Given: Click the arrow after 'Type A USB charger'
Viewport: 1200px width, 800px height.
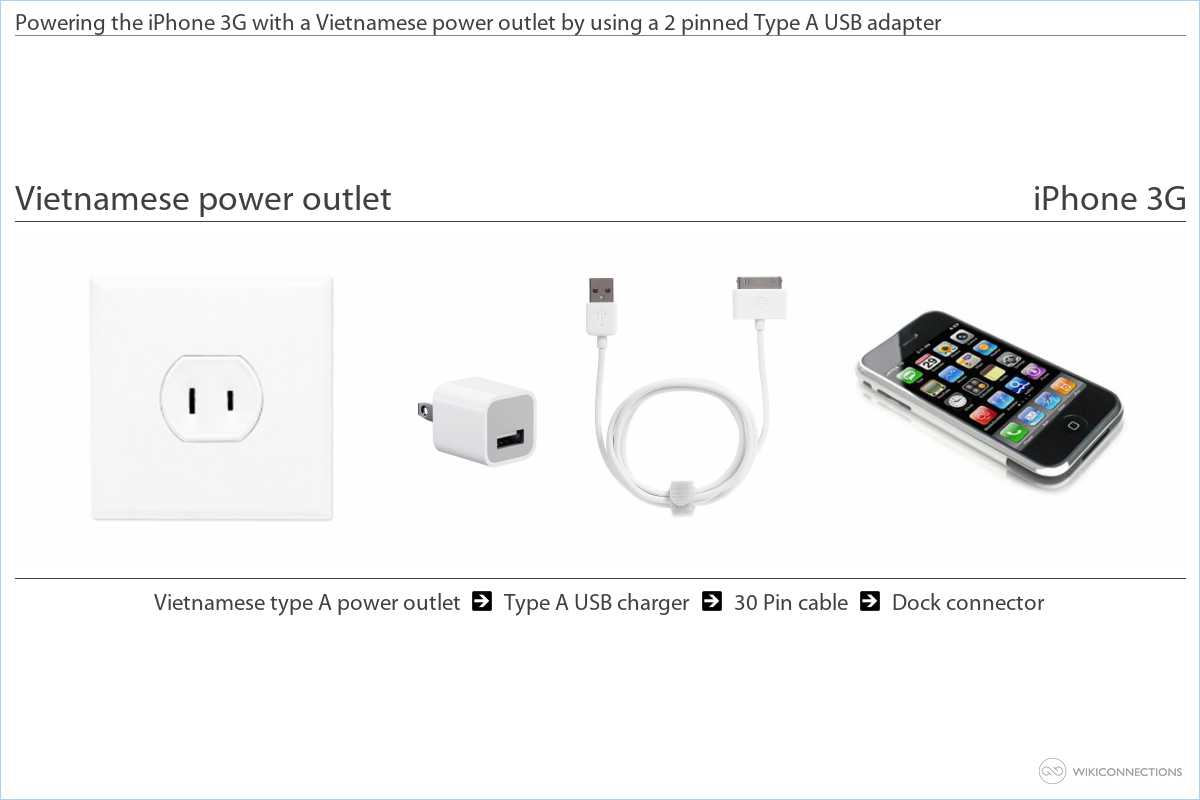Looking at the screenshot, I should click(x=712, y=602).
